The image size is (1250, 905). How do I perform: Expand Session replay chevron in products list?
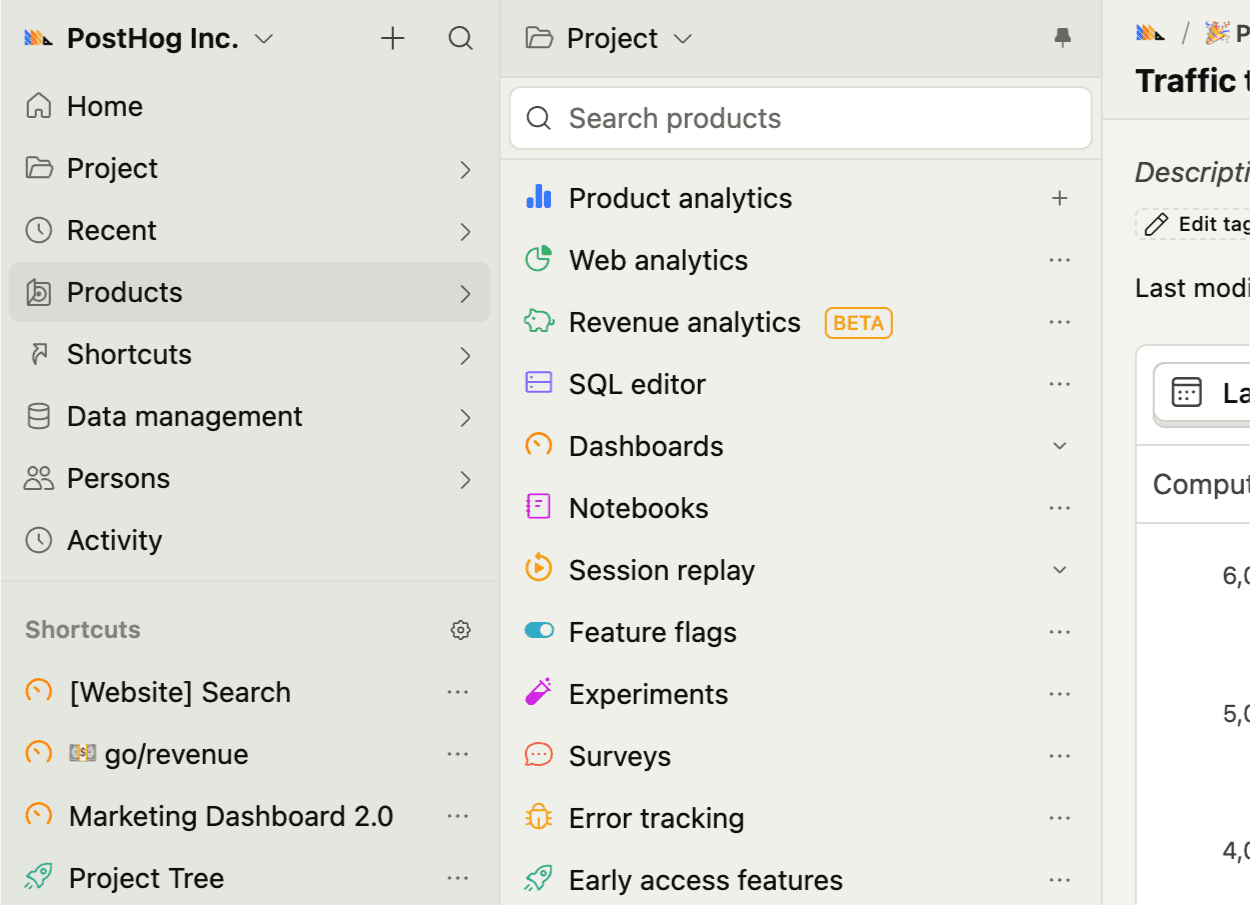coord(1060,570)
